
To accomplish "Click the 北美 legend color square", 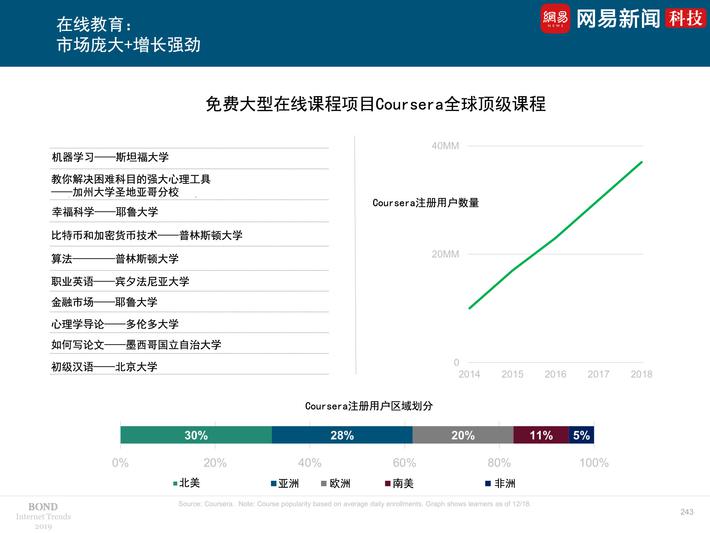I will [170, 483].
